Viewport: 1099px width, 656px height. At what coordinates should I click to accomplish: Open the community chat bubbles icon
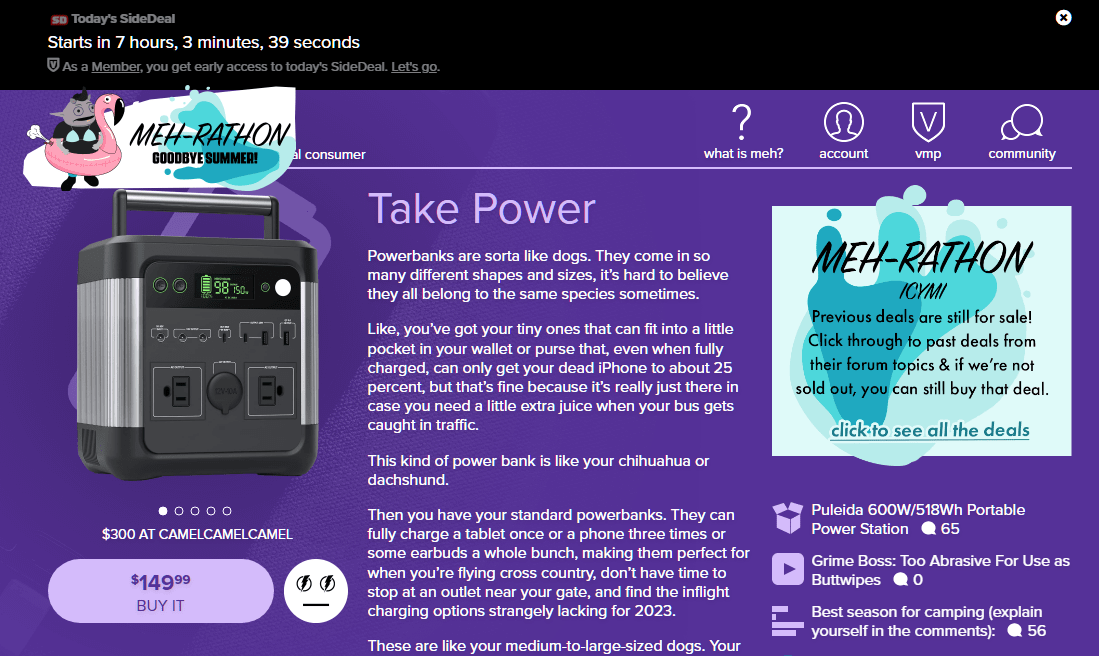point(1021,122)
